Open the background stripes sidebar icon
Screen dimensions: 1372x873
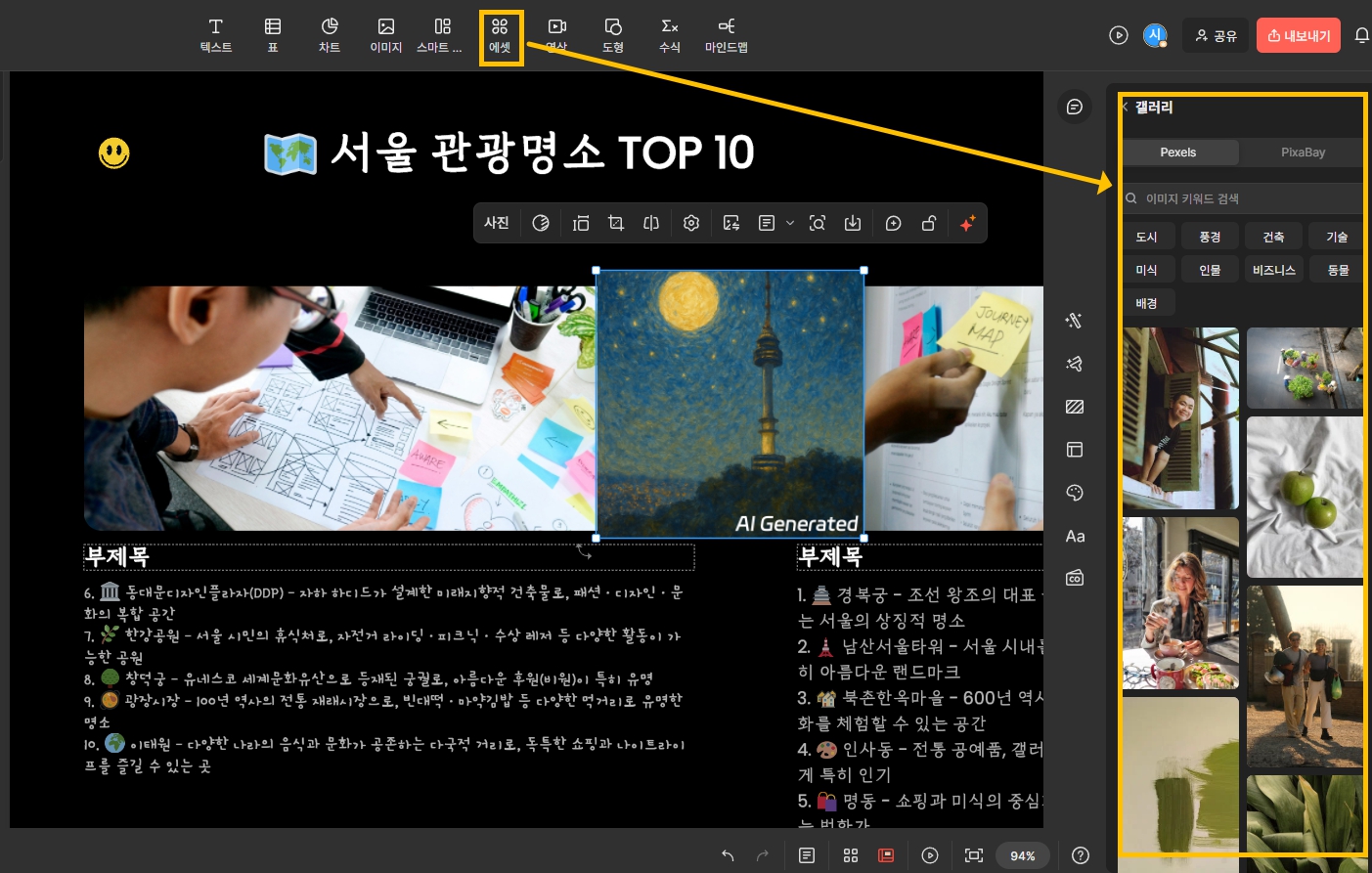pos(1075,407)
